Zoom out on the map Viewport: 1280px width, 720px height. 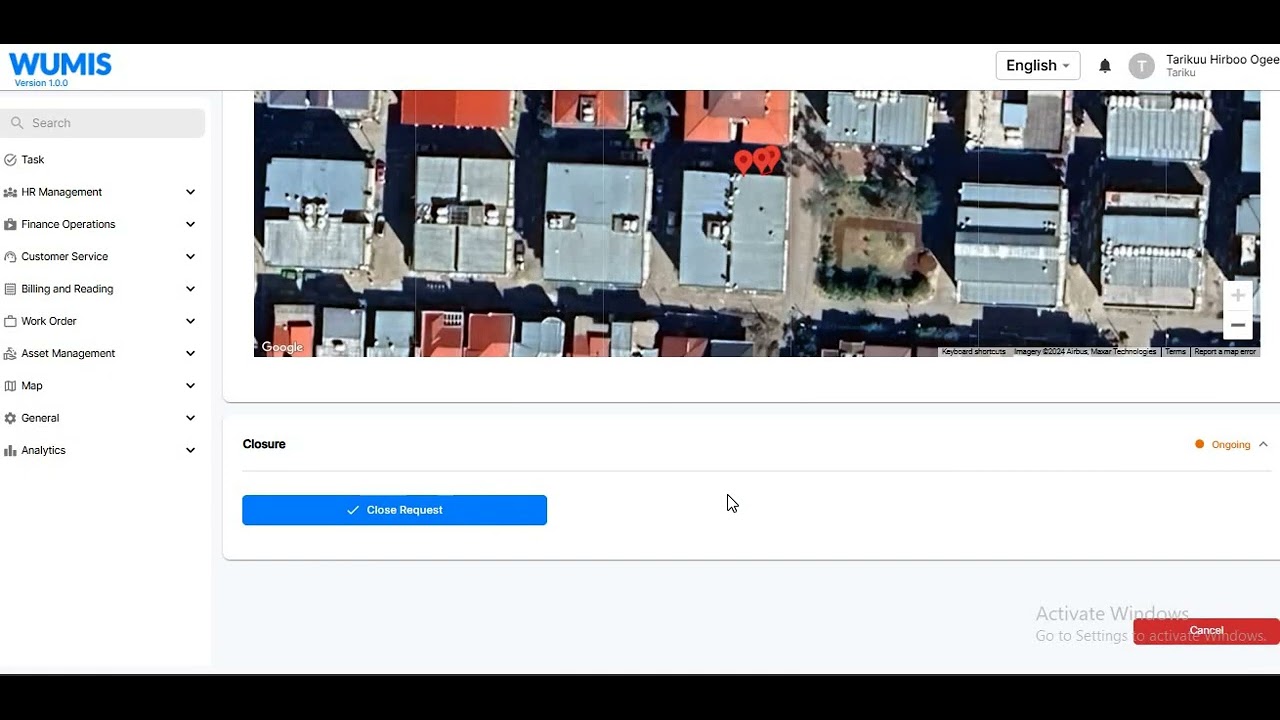pos(1238,325)
